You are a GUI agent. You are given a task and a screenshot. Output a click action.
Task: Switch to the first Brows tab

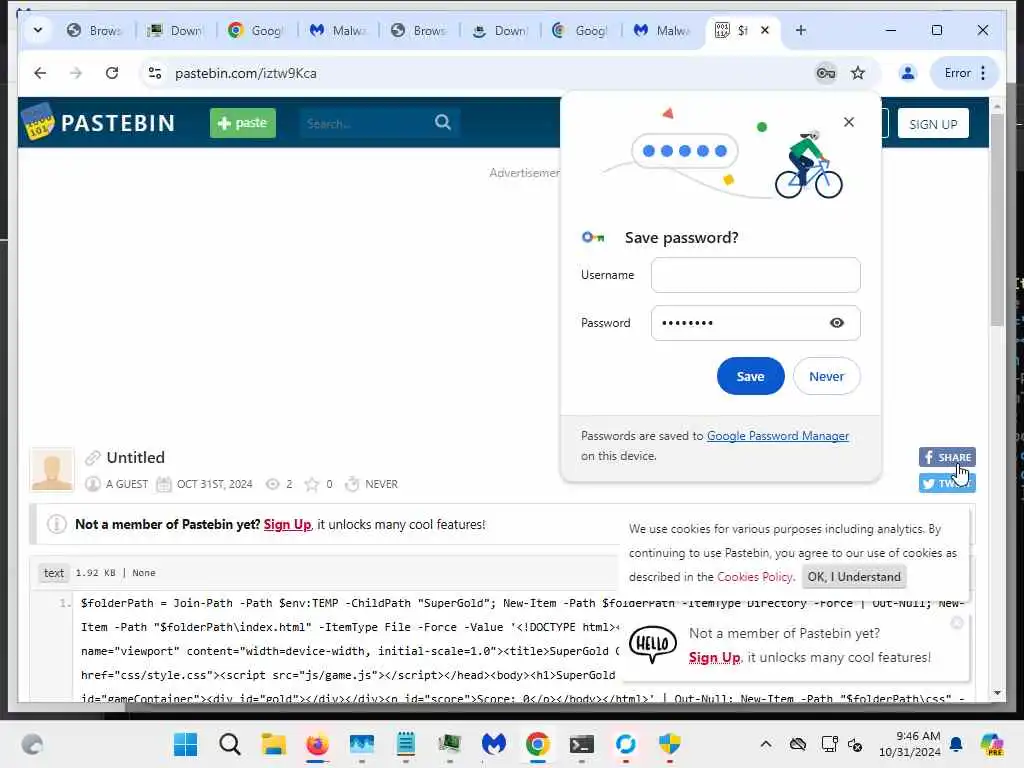[95, 31]
